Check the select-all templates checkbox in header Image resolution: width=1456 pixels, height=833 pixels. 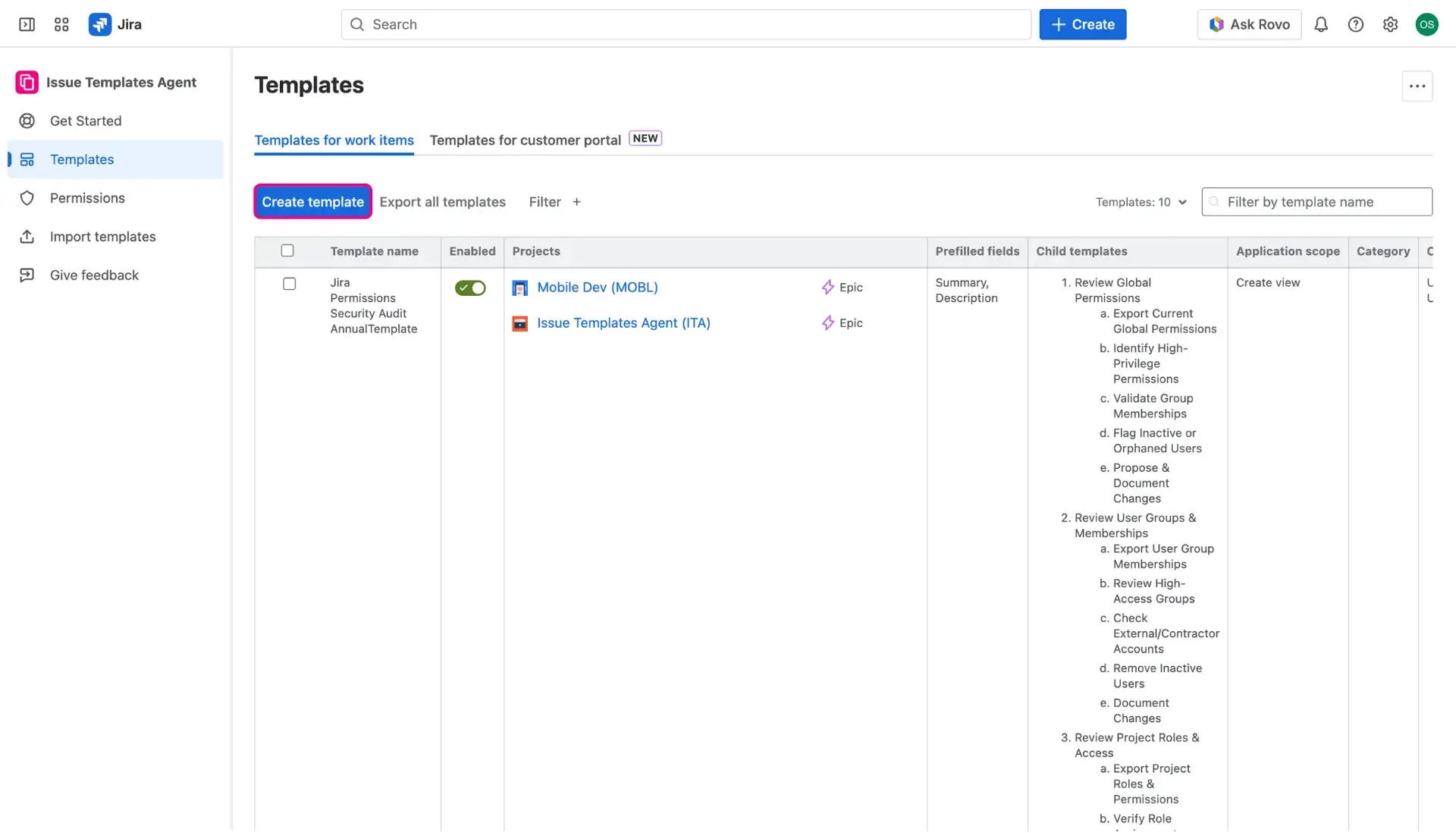288,250
